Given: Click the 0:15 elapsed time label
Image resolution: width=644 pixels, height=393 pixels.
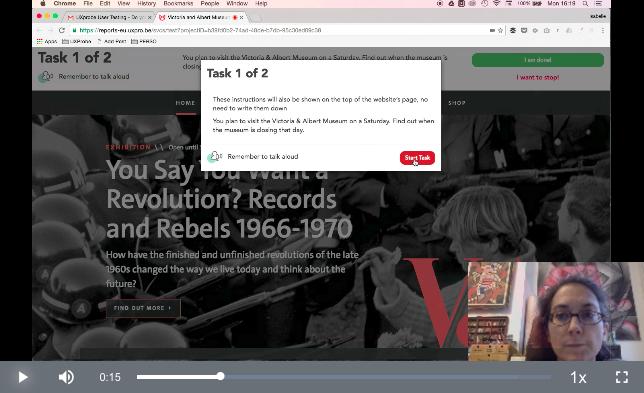Looking at the screenshot, I should point(110,377).
